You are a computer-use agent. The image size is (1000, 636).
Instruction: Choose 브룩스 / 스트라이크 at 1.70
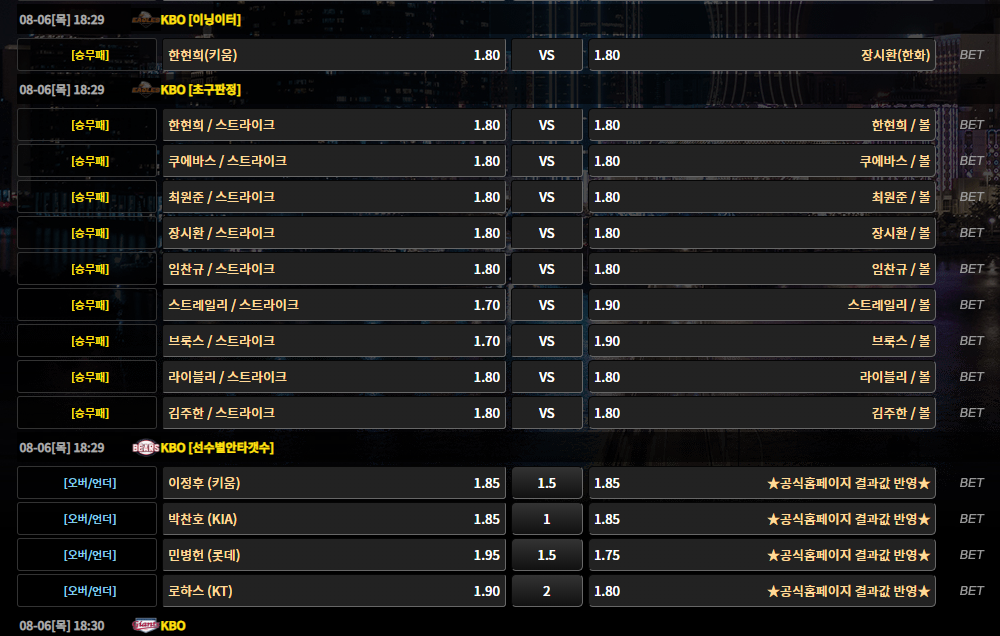pos(334,341)
